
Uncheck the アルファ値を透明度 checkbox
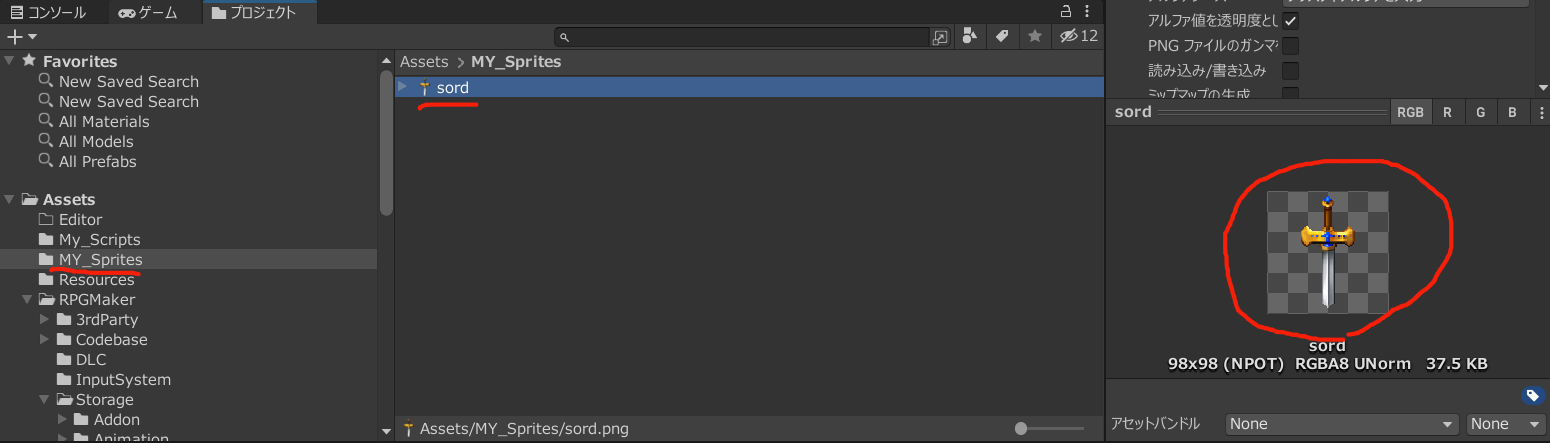(x=1291, y=20)
